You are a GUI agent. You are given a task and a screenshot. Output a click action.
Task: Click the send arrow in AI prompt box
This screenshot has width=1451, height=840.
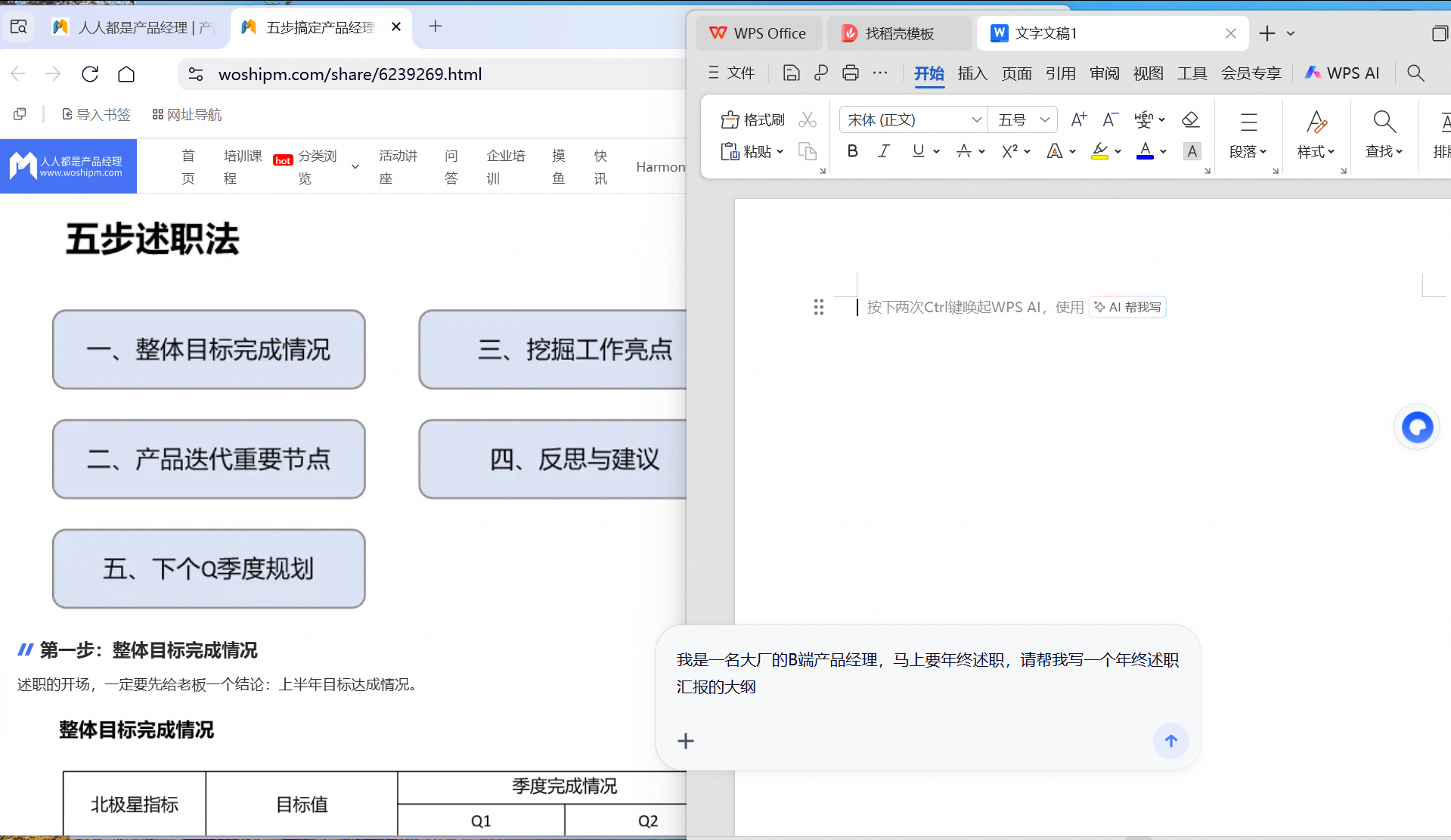click(1170, 741)
